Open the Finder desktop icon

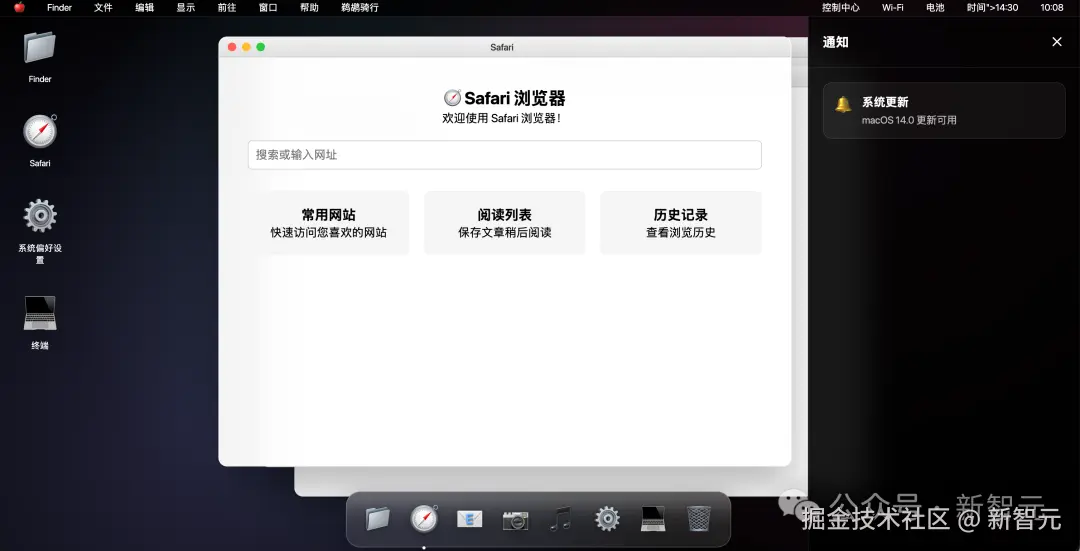(x=39, y=47)
